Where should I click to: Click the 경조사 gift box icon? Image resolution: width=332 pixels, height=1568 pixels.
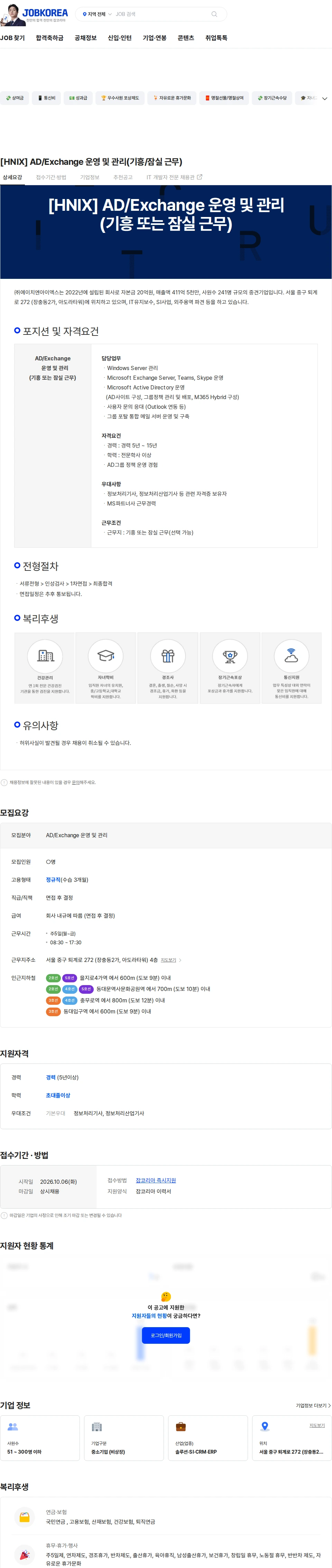[x=168, y=655]
